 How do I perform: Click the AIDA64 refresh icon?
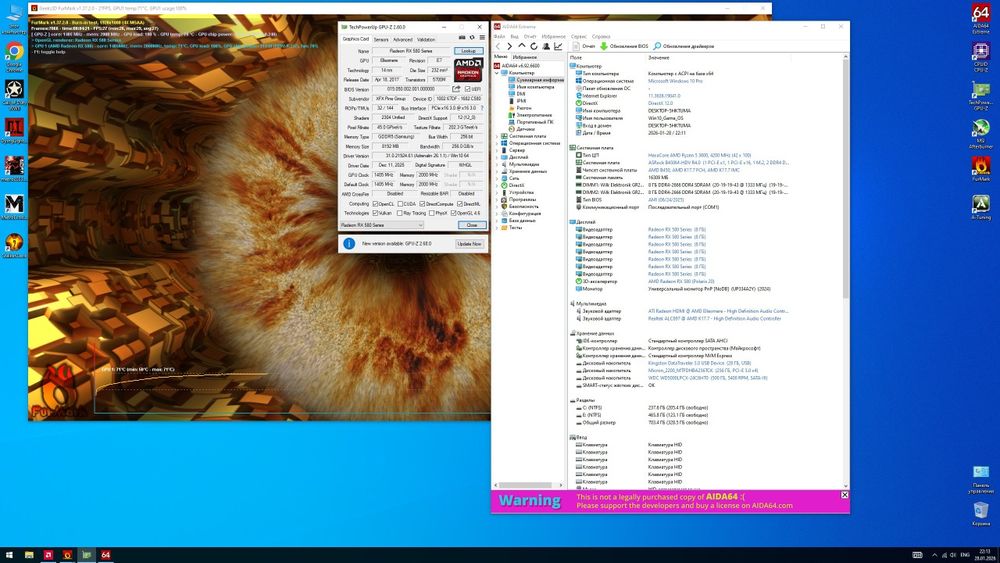pos(533,47)
